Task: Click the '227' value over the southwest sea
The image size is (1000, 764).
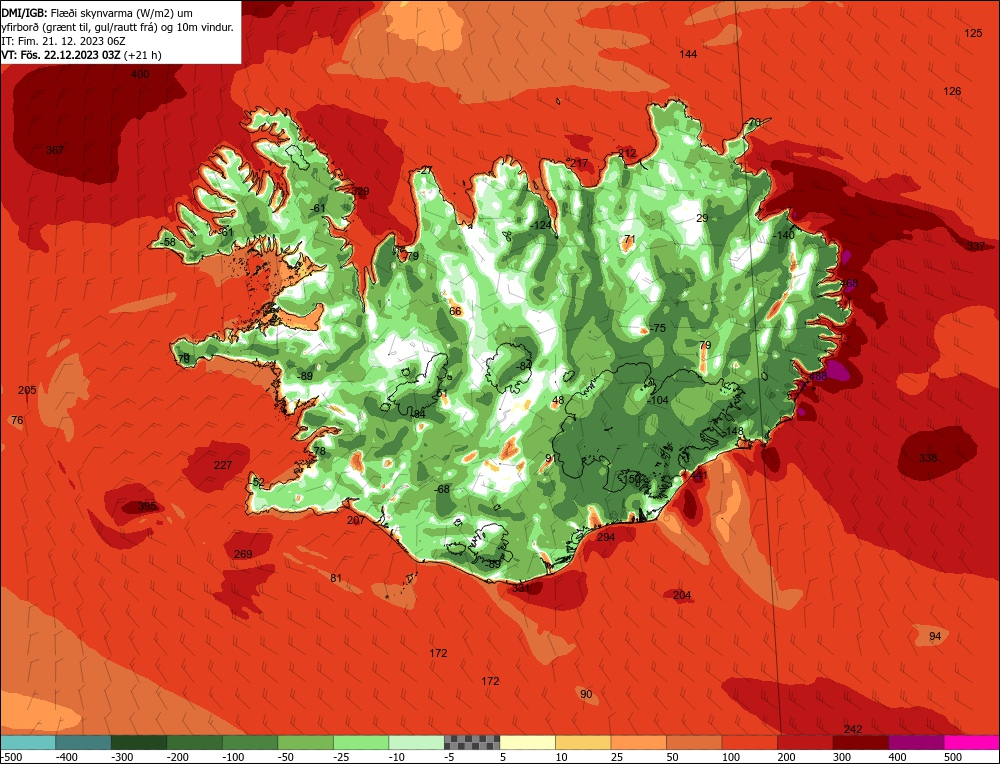Action: 223,466
